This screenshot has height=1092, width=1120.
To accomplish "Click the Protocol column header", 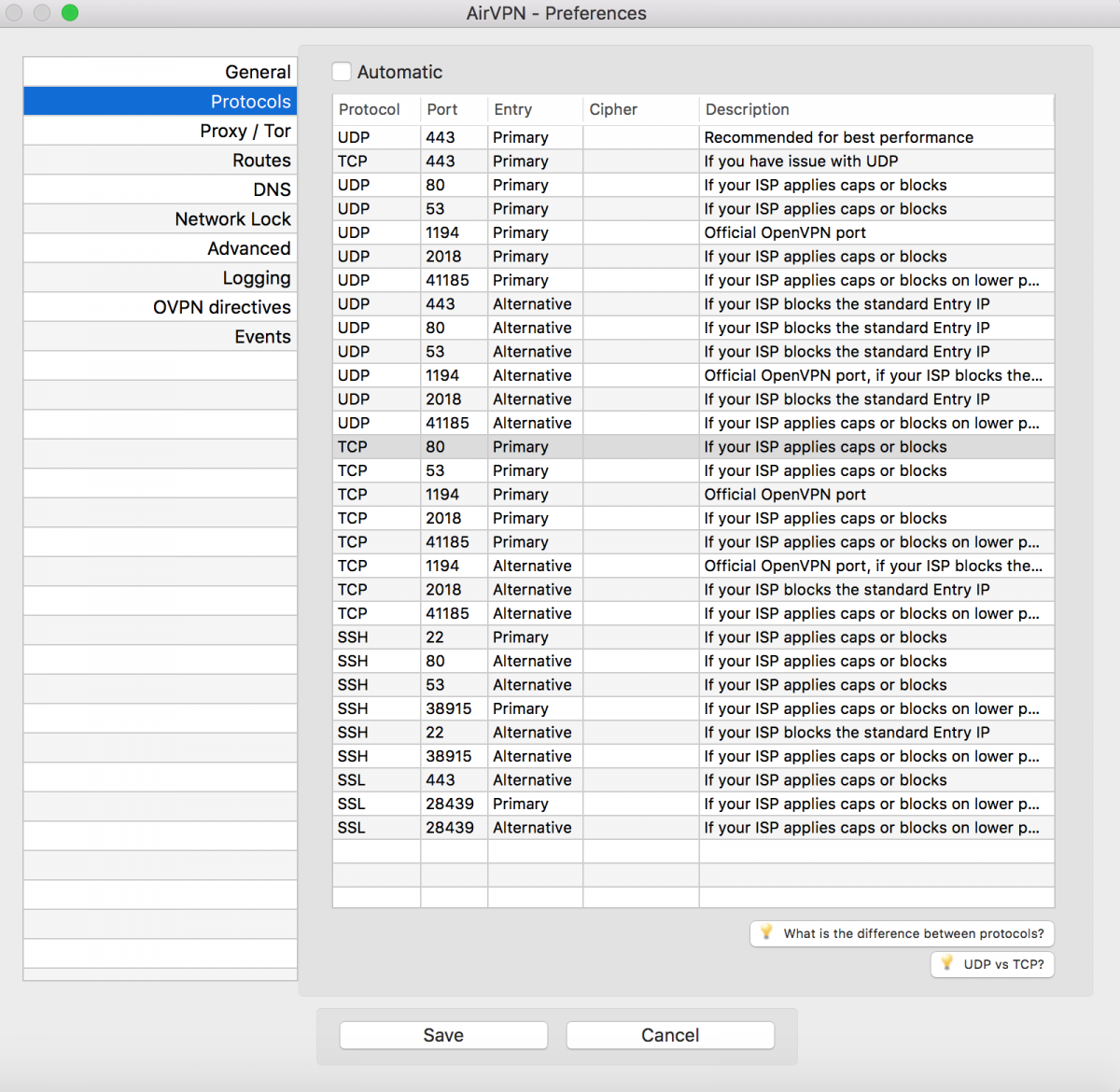I will click(376, 109).
